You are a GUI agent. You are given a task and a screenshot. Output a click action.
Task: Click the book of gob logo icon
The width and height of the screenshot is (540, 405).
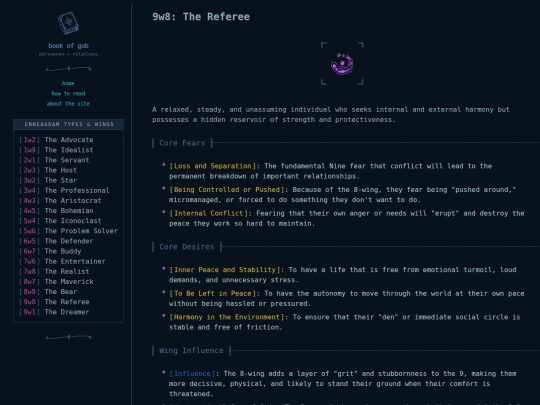point(68,23)
